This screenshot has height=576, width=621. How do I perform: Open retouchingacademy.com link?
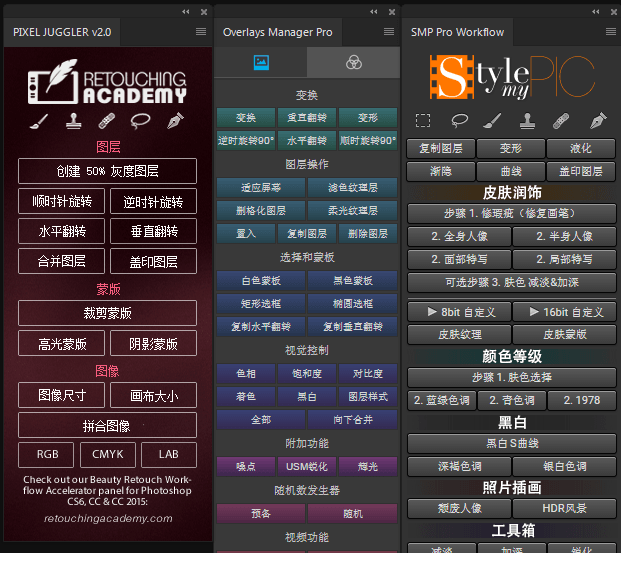click(x=108, y=518)
